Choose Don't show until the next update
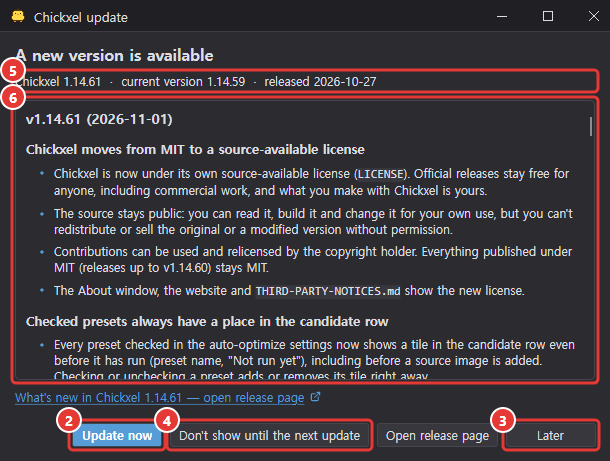The width and height of the screenshot is (610, 461). [x=270, y=435]
